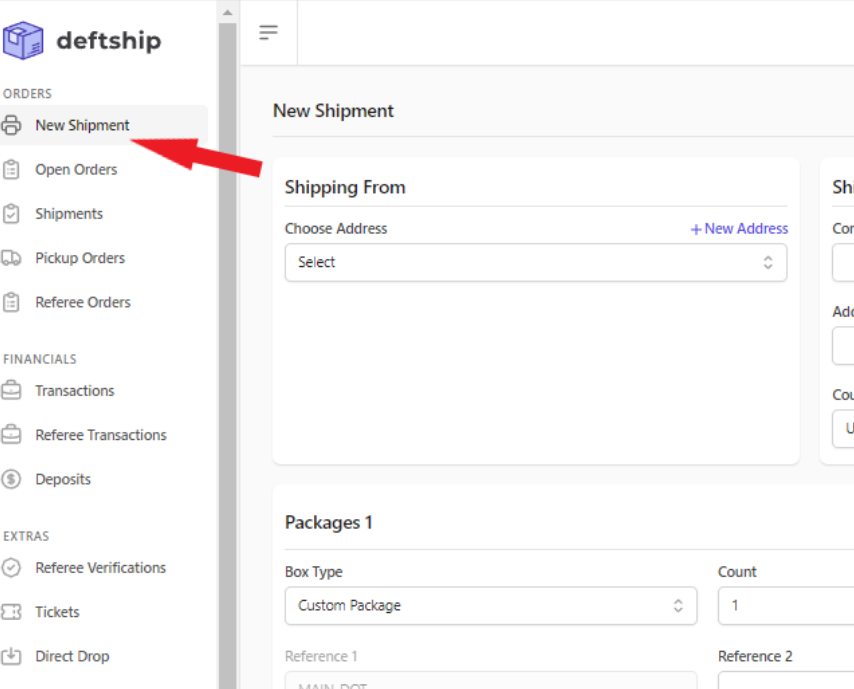Click the Reference 1 input field
This screenshot has height=689, width=854.
tap(491, 680)
